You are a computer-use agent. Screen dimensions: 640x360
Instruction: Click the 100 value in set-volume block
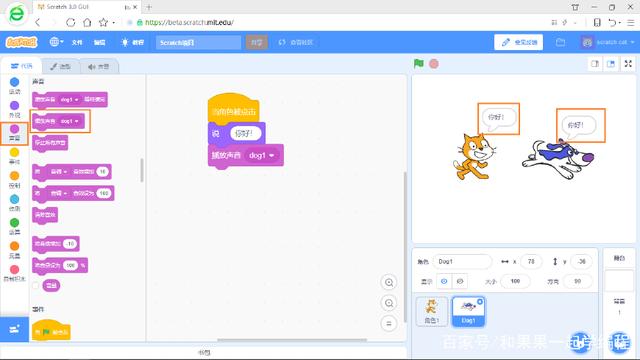coord(71,265)
